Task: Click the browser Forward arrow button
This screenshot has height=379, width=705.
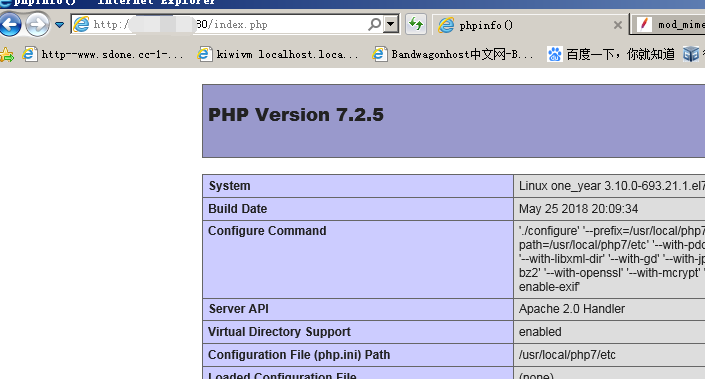Action: (37, 24)
